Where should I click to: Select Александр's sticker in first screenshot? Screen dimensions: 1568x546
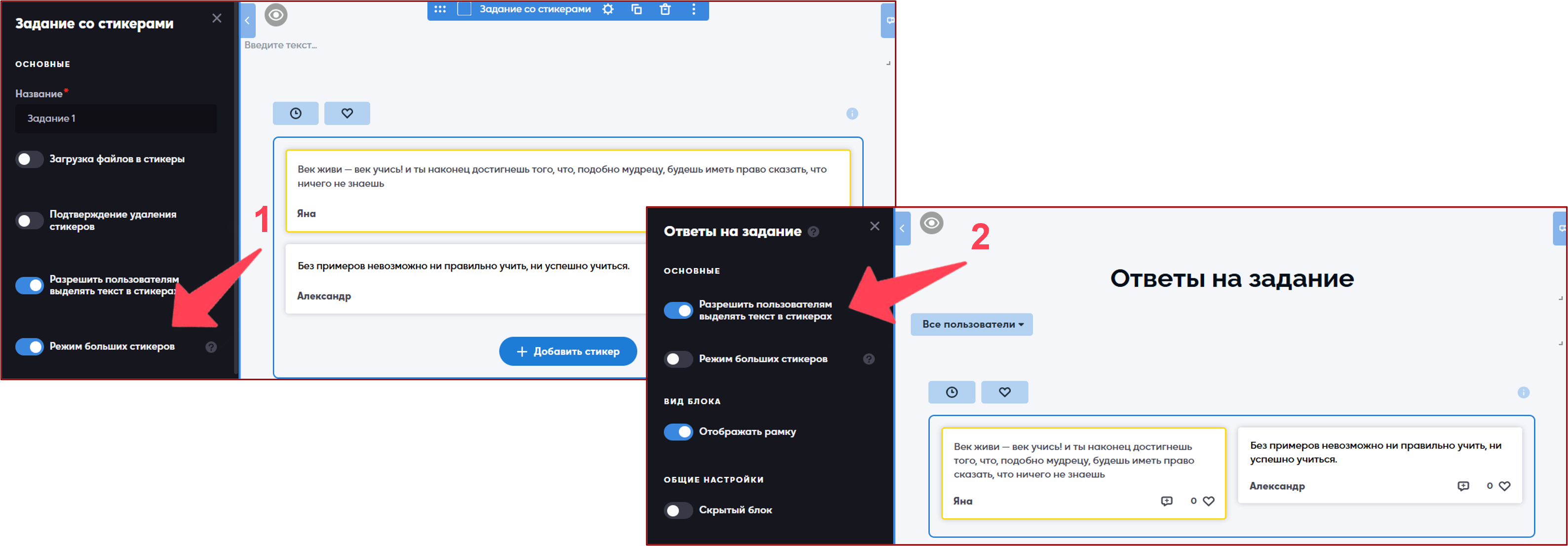[465, 279]
